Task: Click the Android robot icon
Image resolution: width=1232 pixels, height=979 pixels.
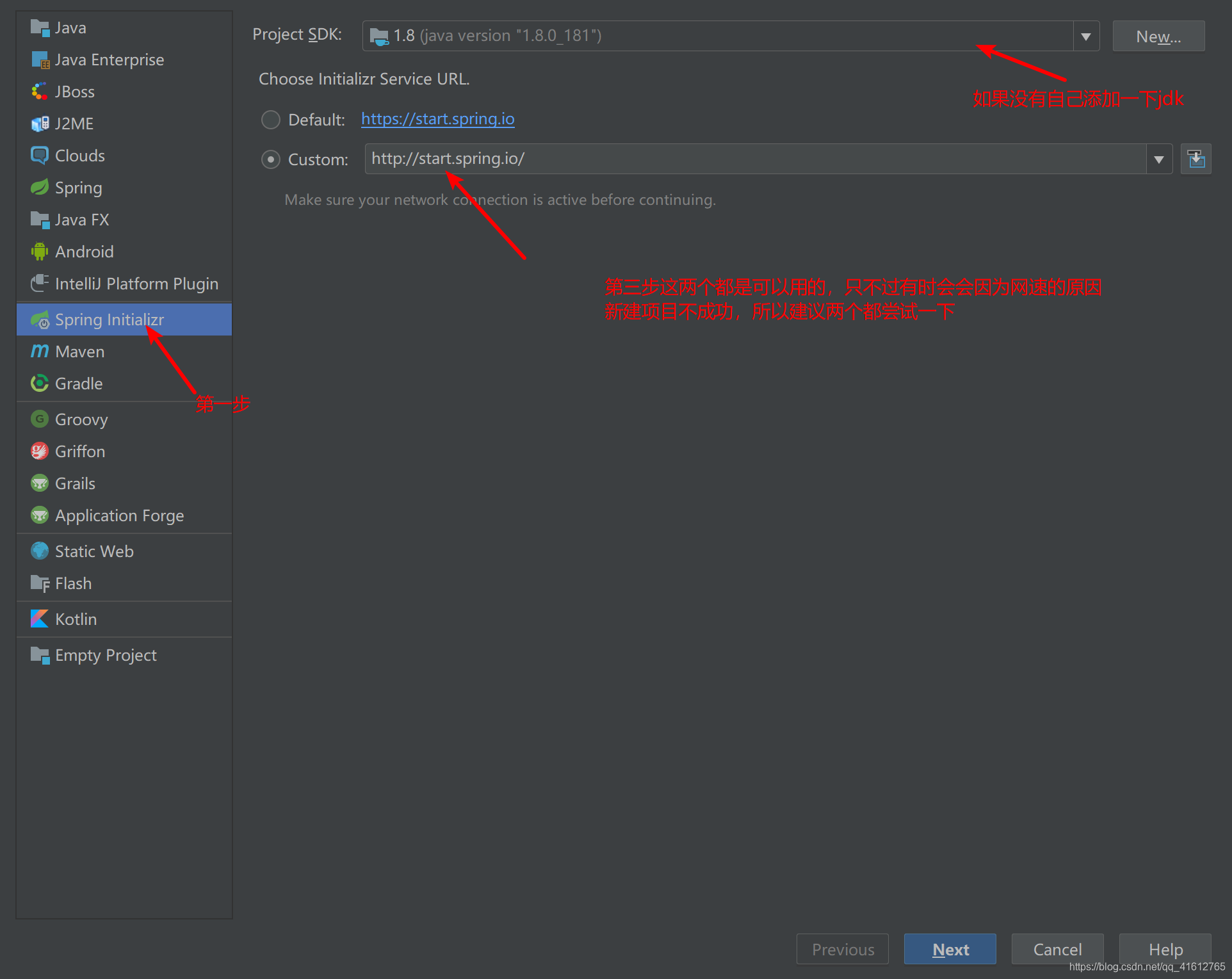Action: (40, 252)
